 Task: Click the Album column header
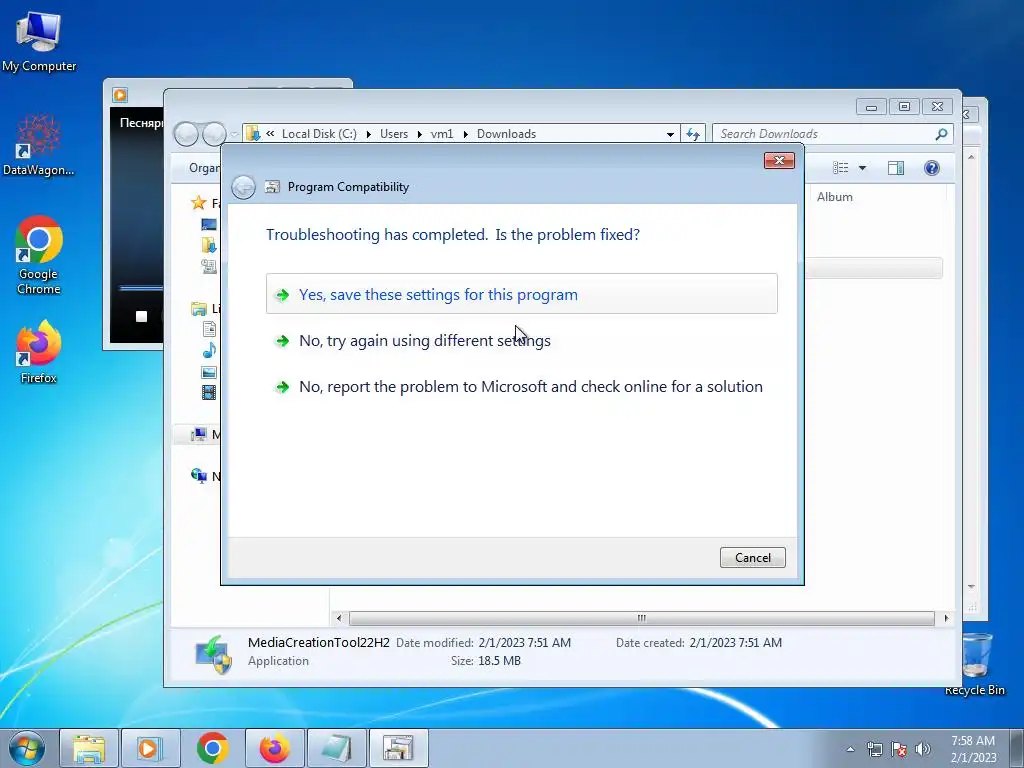tap(835, 197)
